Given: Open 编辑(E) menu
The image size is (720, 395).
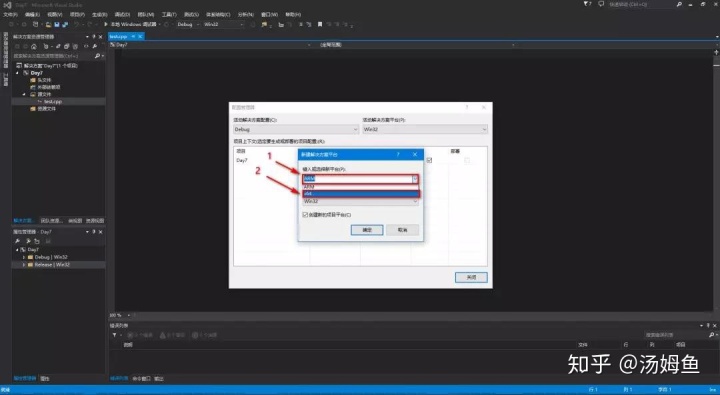Looking at the screenshot, I should [x=32, y=15].
